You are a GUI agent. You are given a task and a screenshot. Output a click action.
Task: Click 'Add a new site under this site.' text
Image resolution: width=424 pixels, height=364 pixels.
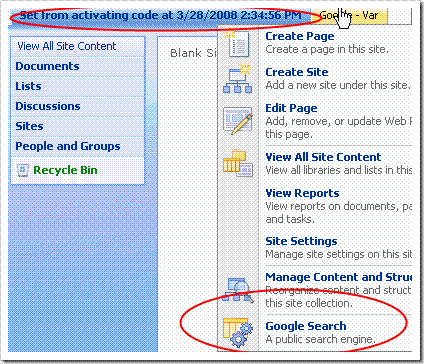pyautogui.click(x=338, y=85)
